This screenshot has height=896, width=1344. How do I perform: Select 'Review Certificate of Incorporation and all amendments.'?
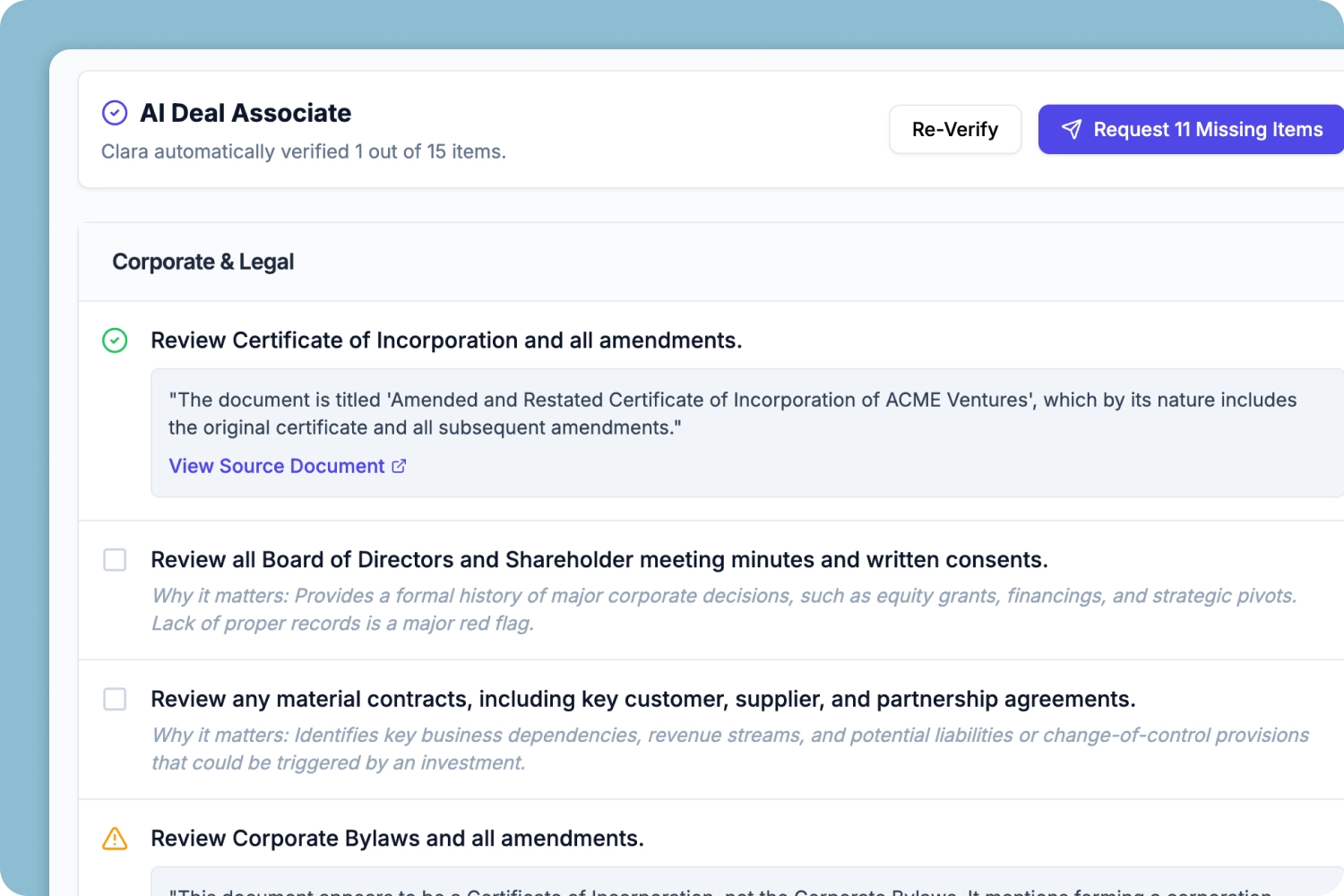[446, 340]
